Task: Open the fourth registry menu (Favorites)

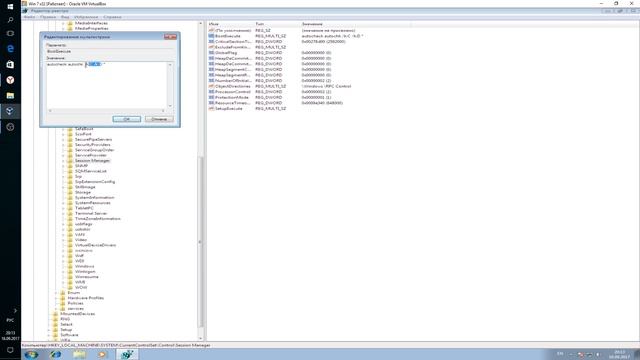Action: coord(86,17)
